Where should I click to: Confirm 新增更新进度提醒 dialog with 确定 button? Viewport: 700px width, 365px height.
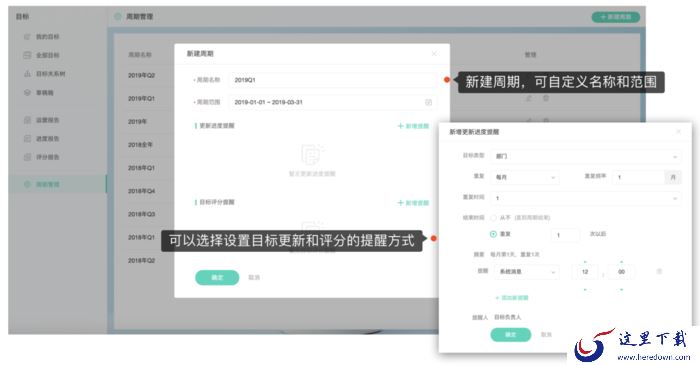click(511, 335)
